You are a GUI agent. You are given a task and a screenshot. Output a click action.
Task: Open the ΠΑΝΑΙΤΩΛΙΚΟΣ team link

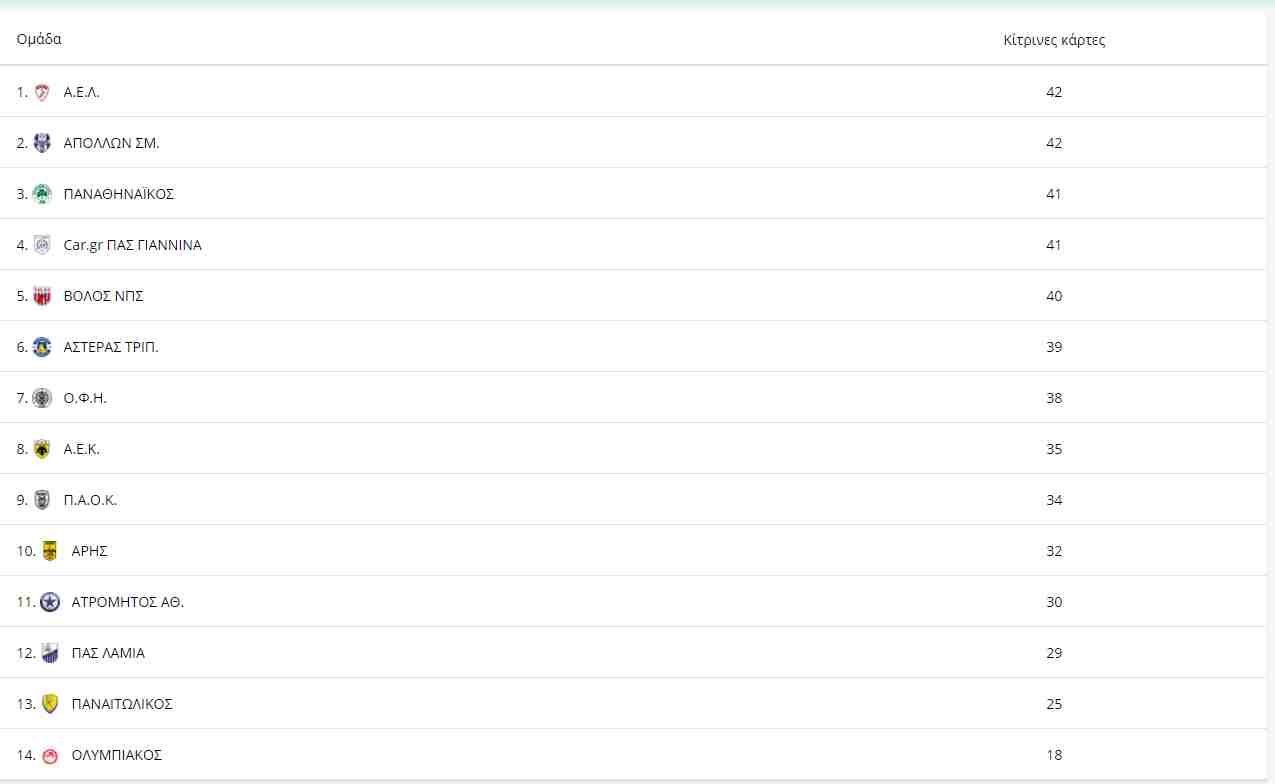[x=122, y=704]
